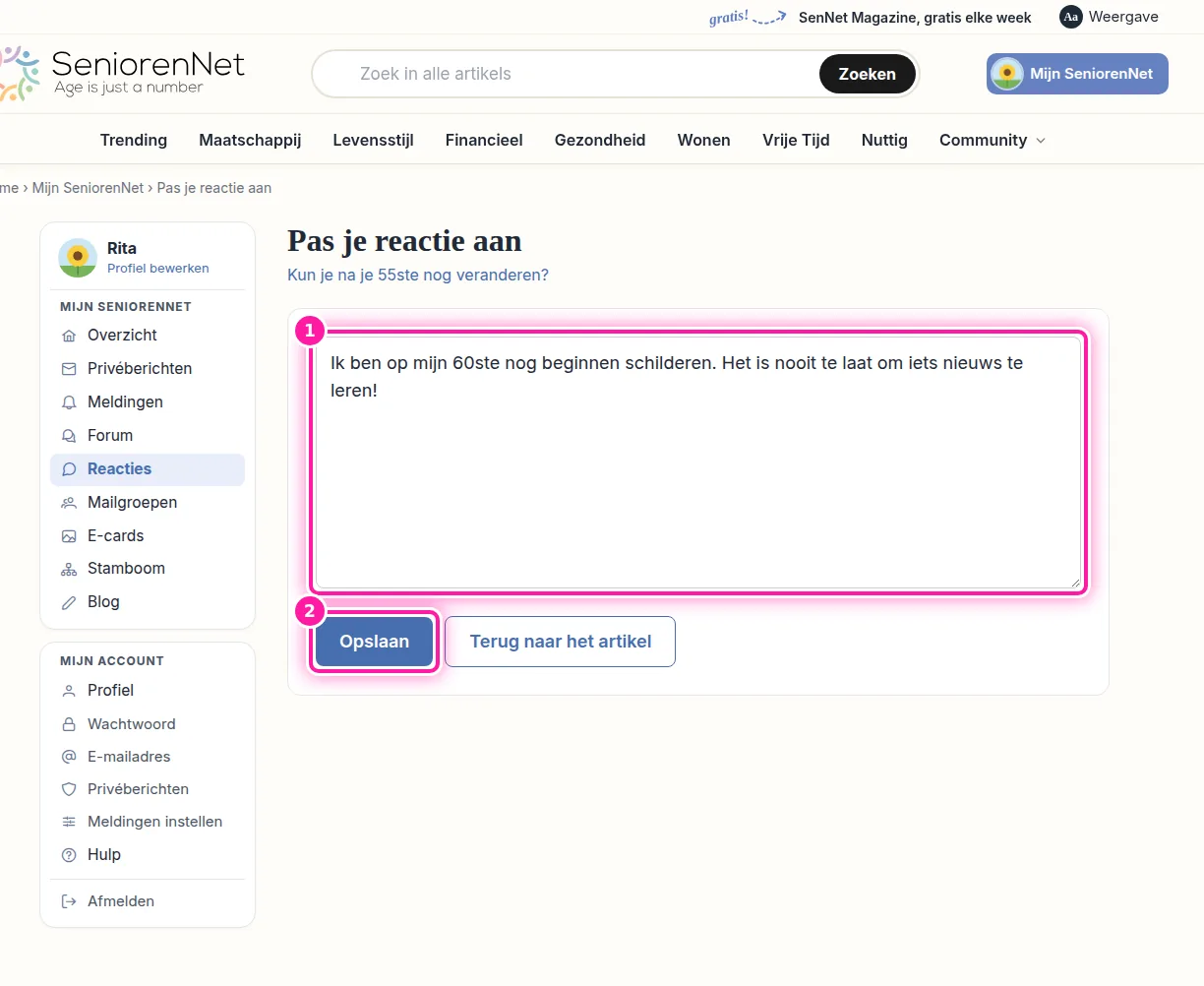Click the pencil icon beside Blog
This screenshot has height=986, width=1204.
pyautogui.click(x=69, y=602)
